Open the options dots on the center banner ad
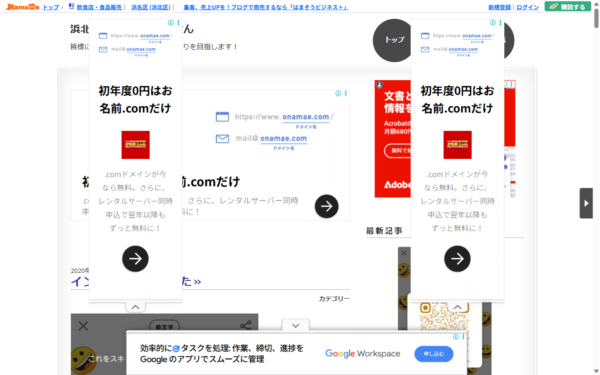Image resolution: width=600 pixels, height=375 pixels. click(346, 93)
